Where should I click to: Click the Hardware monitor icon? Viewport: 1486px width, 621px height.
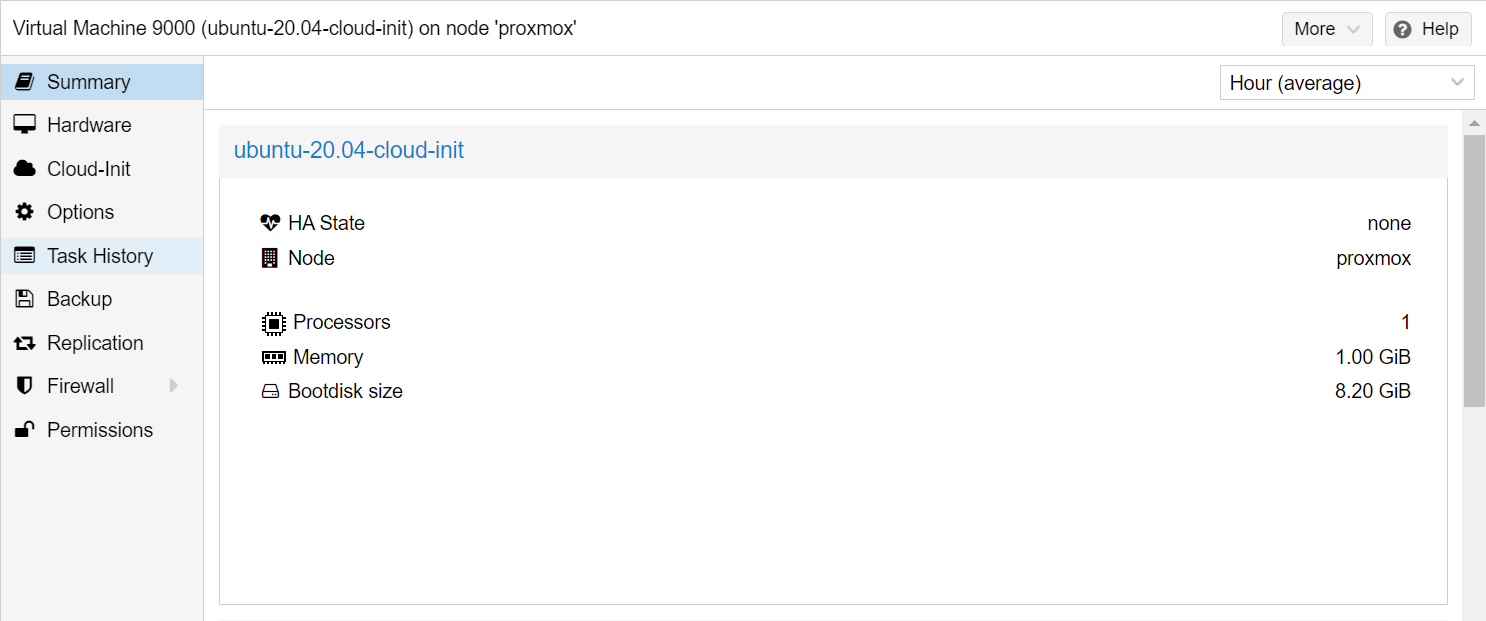click(x=25, y=125)
